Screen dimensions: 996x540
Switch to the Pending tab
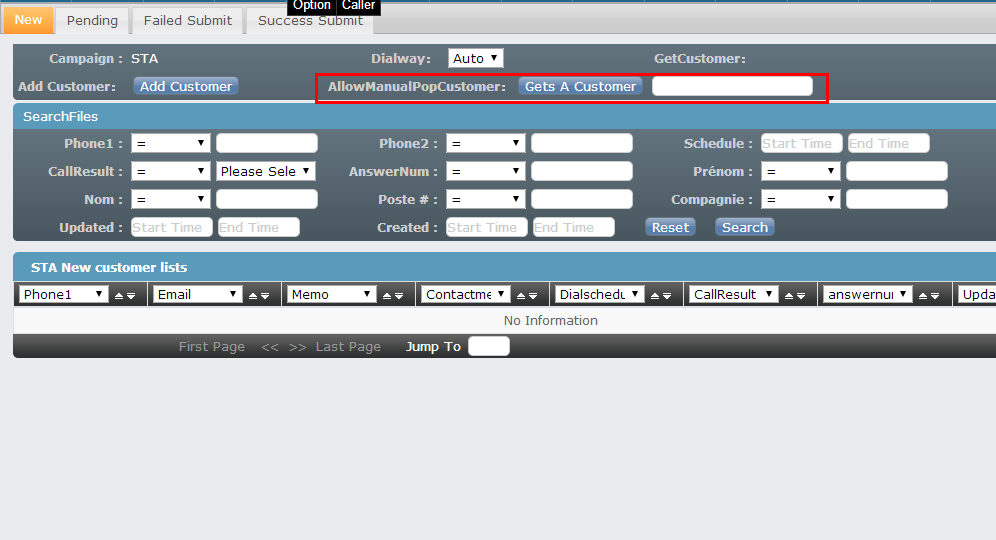[x=92, y=20]
